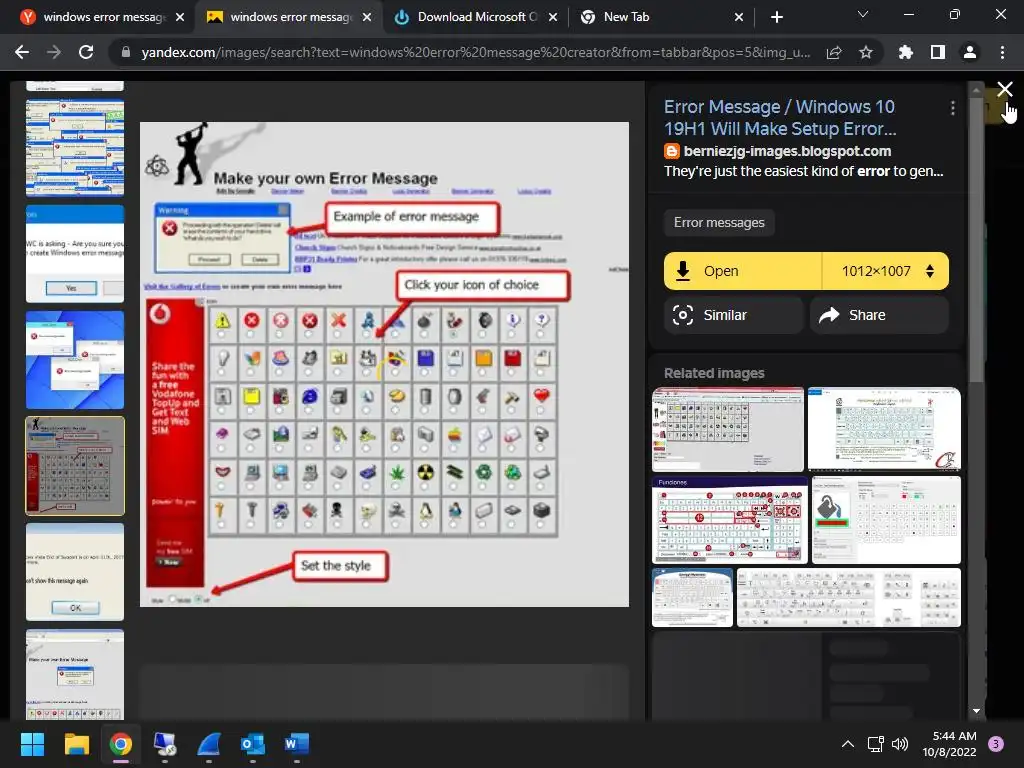The image size is (1024, 768).
Task: Select the stacked error dialogs thumbnail in left strip
Action: (75, 148)
